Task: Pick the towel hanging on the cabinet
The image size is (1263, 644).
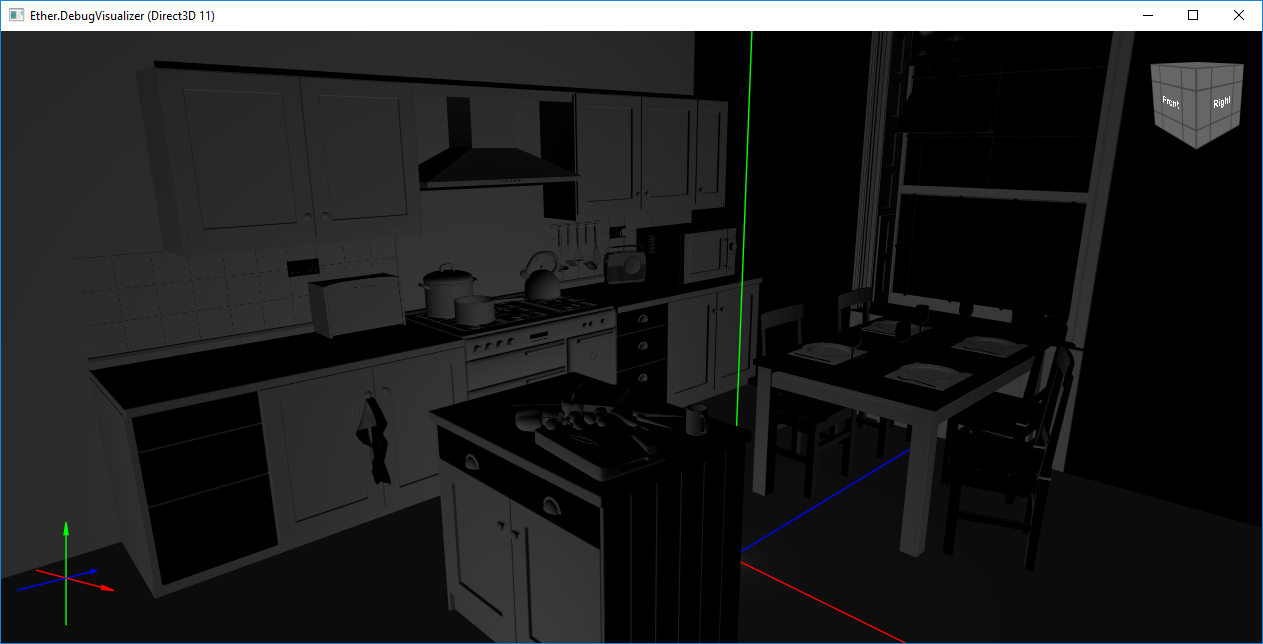Action: pos(374,438)
